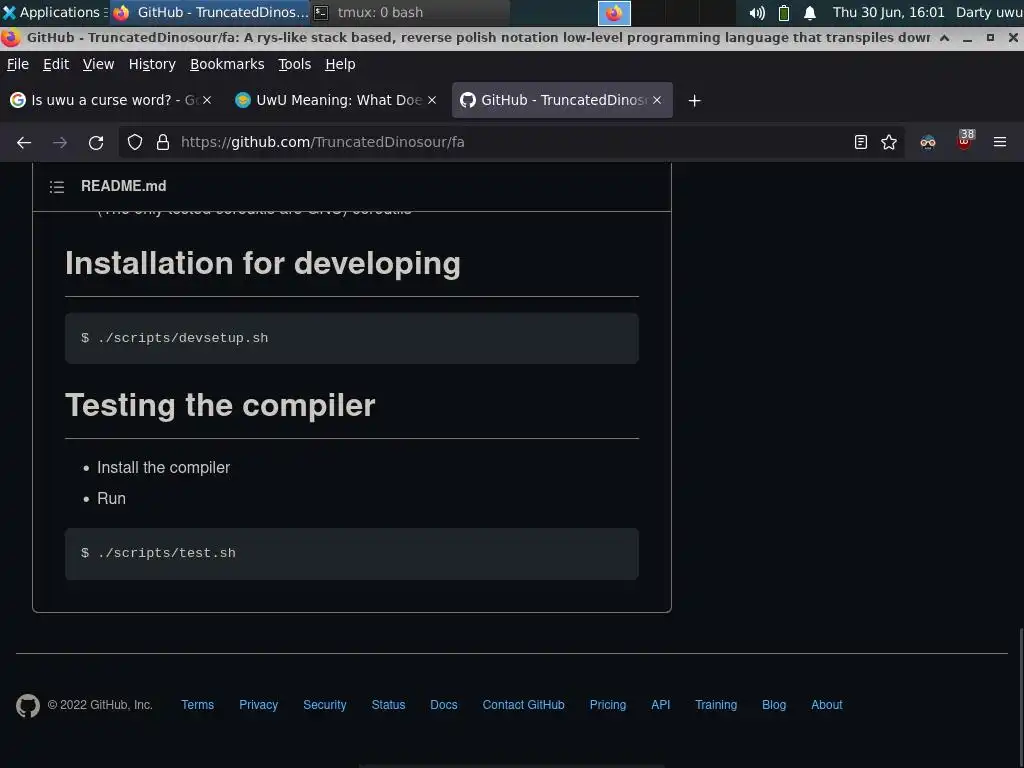The image size is (1024, 768).
Task: Open the Tools menu
Action: (294, 64)
